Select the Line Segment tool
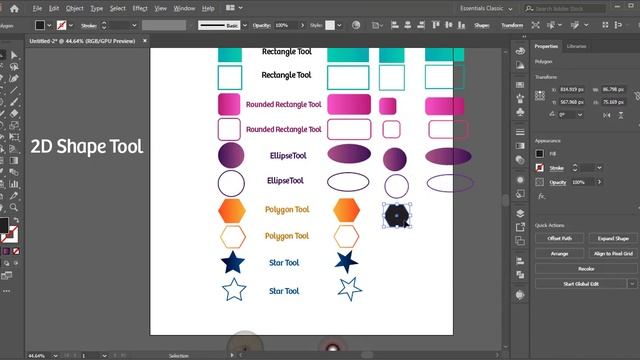Viewport: 640px width, 360px height. click(x=14, y=90)
